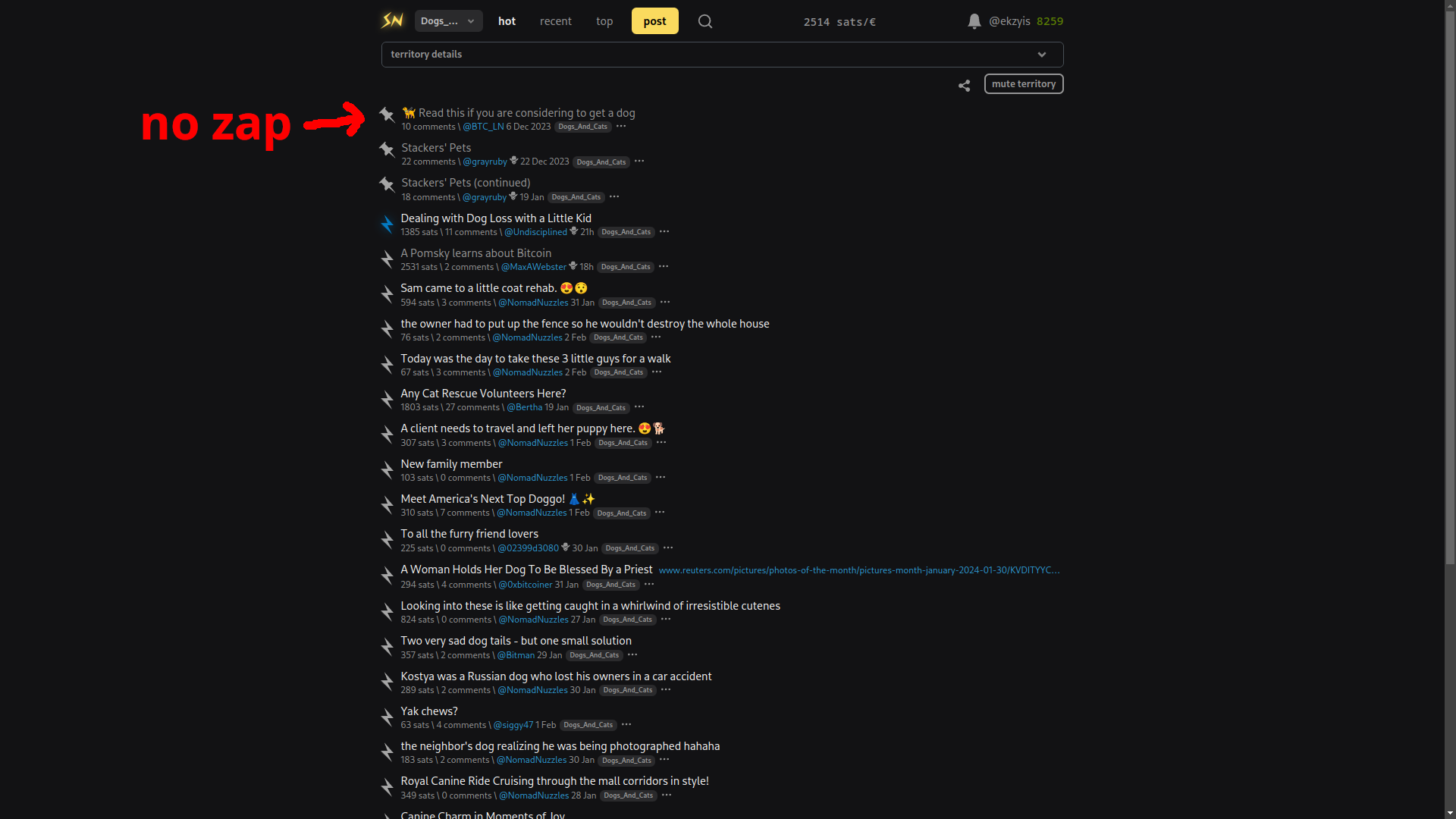Screen dimensions: 1456x819
Task: Click pin icon beside 'Stackers' Pets' post
Action: [387, 149]
